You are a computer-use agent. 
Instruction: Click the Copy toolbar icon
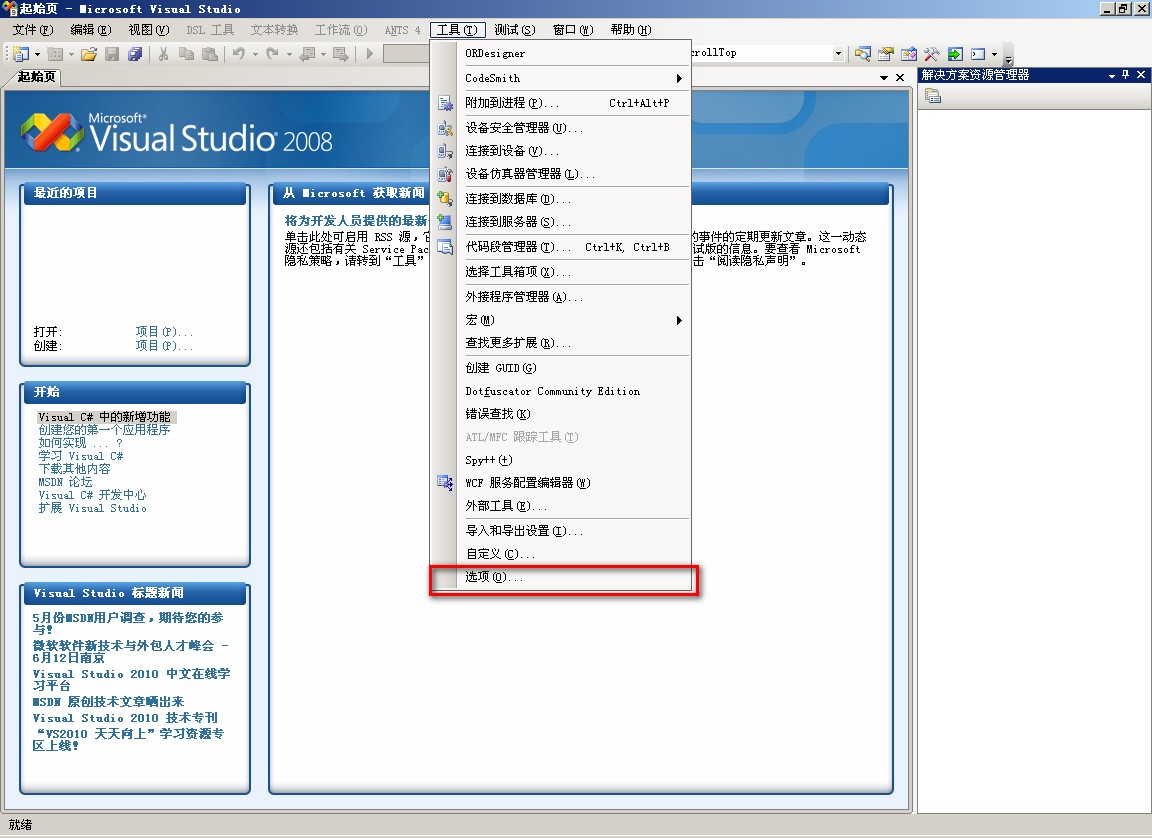(187, 54)
